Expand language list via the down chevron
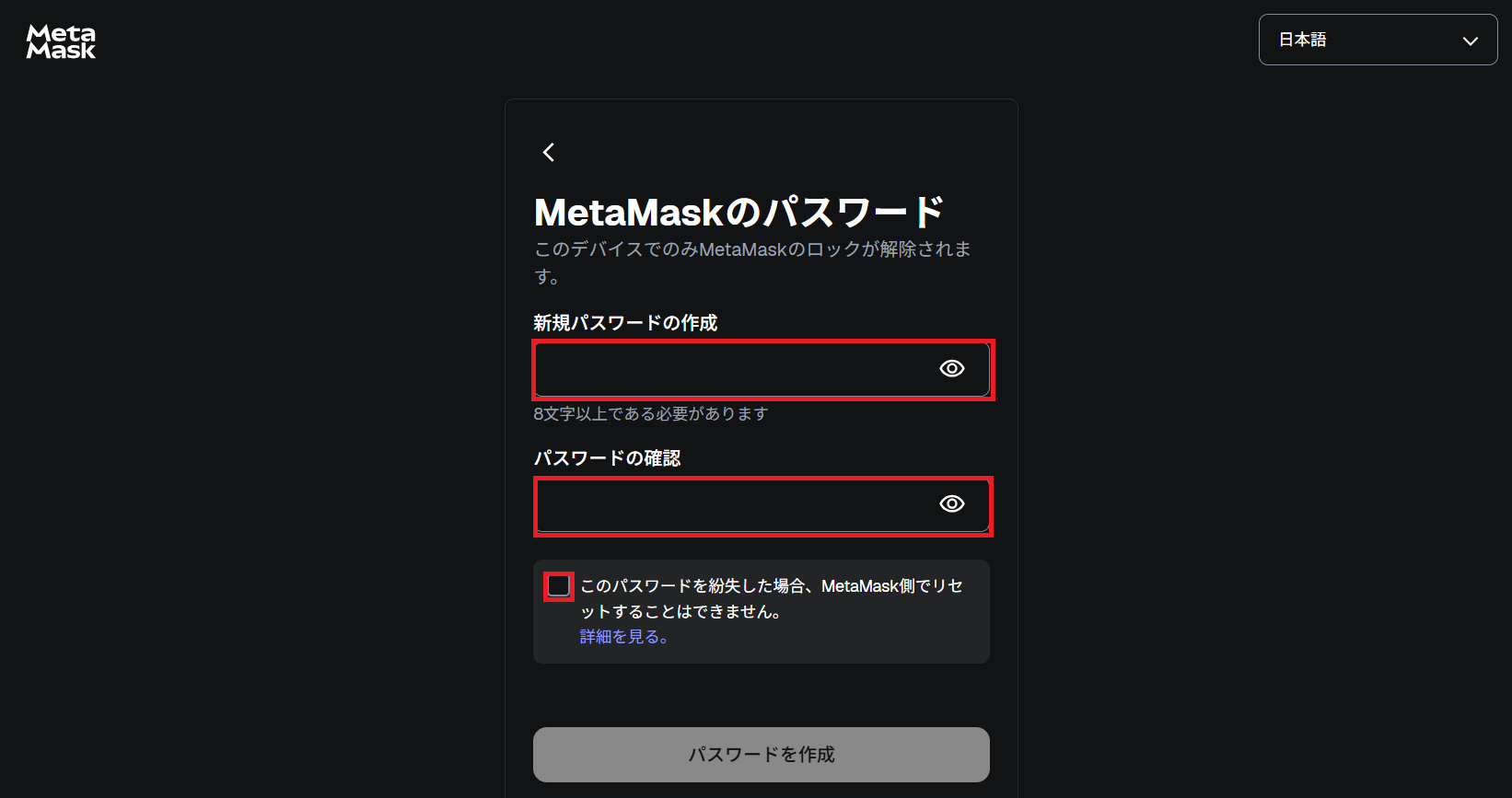Screen dimensions: 1512x798 coord(1470,40)
